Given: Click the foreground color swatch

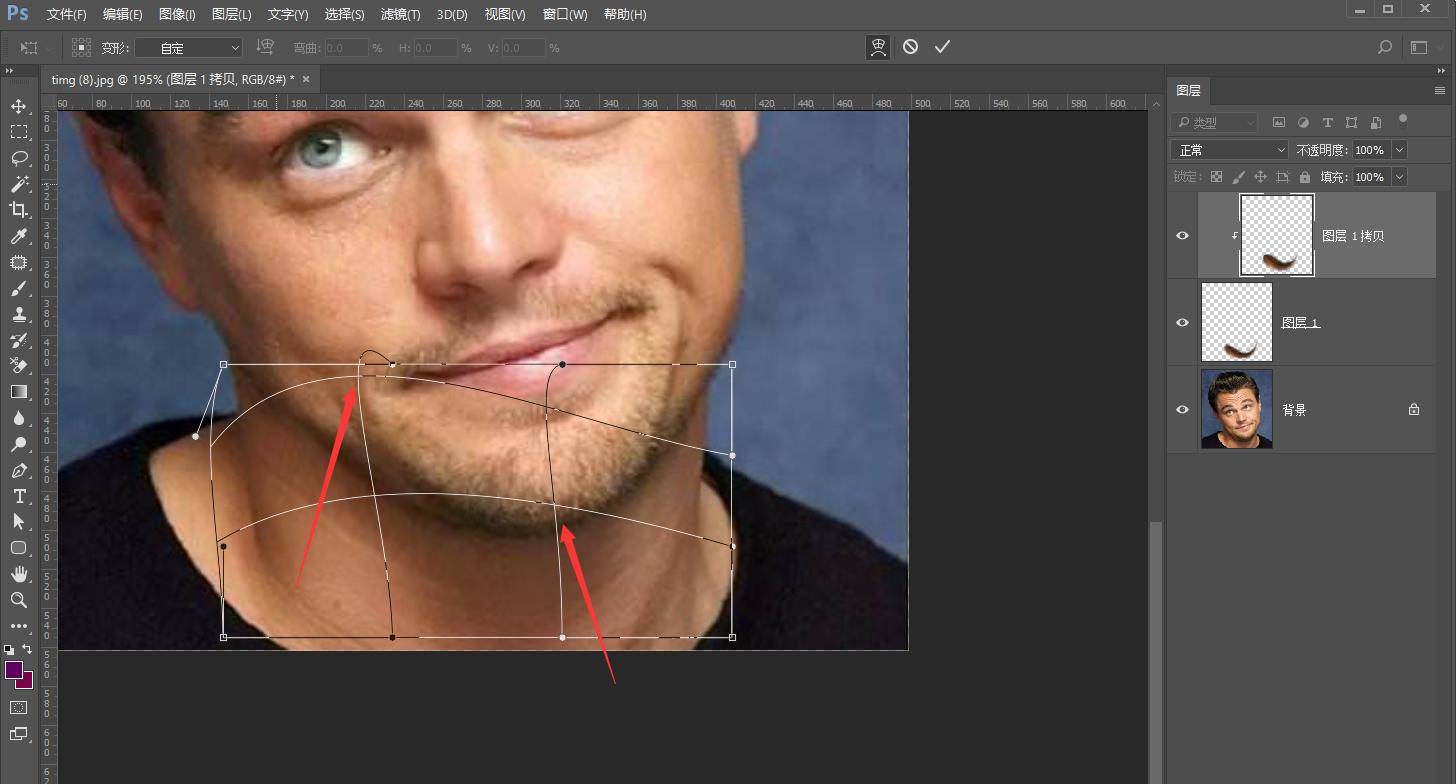Looking at the screenshot, I should click(14, 670).
